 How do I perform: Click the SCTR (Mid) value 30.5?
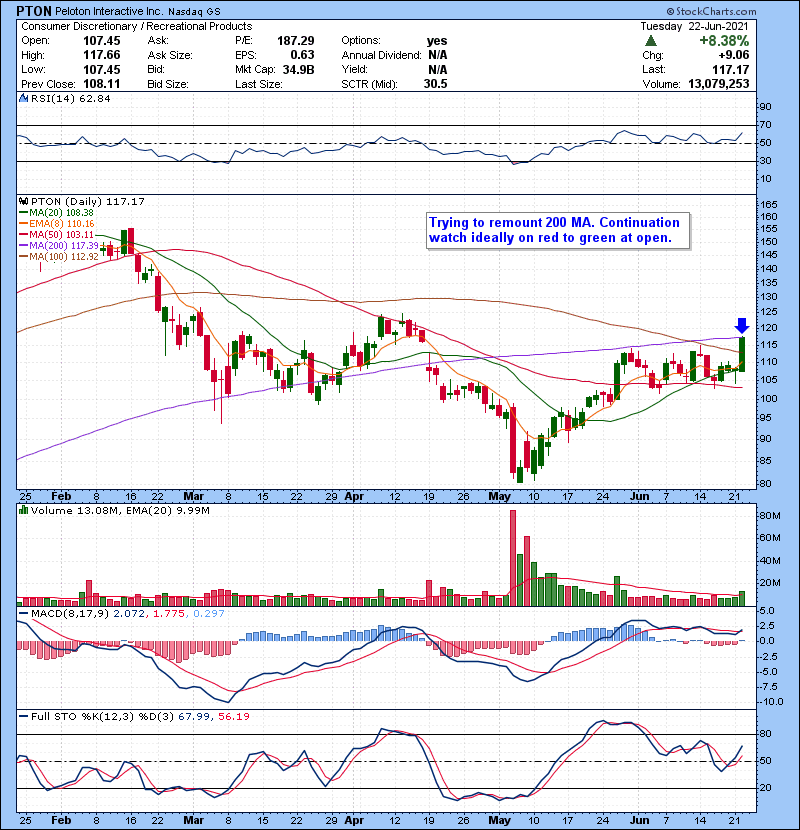pyautogui.click(x=436, y=84)
